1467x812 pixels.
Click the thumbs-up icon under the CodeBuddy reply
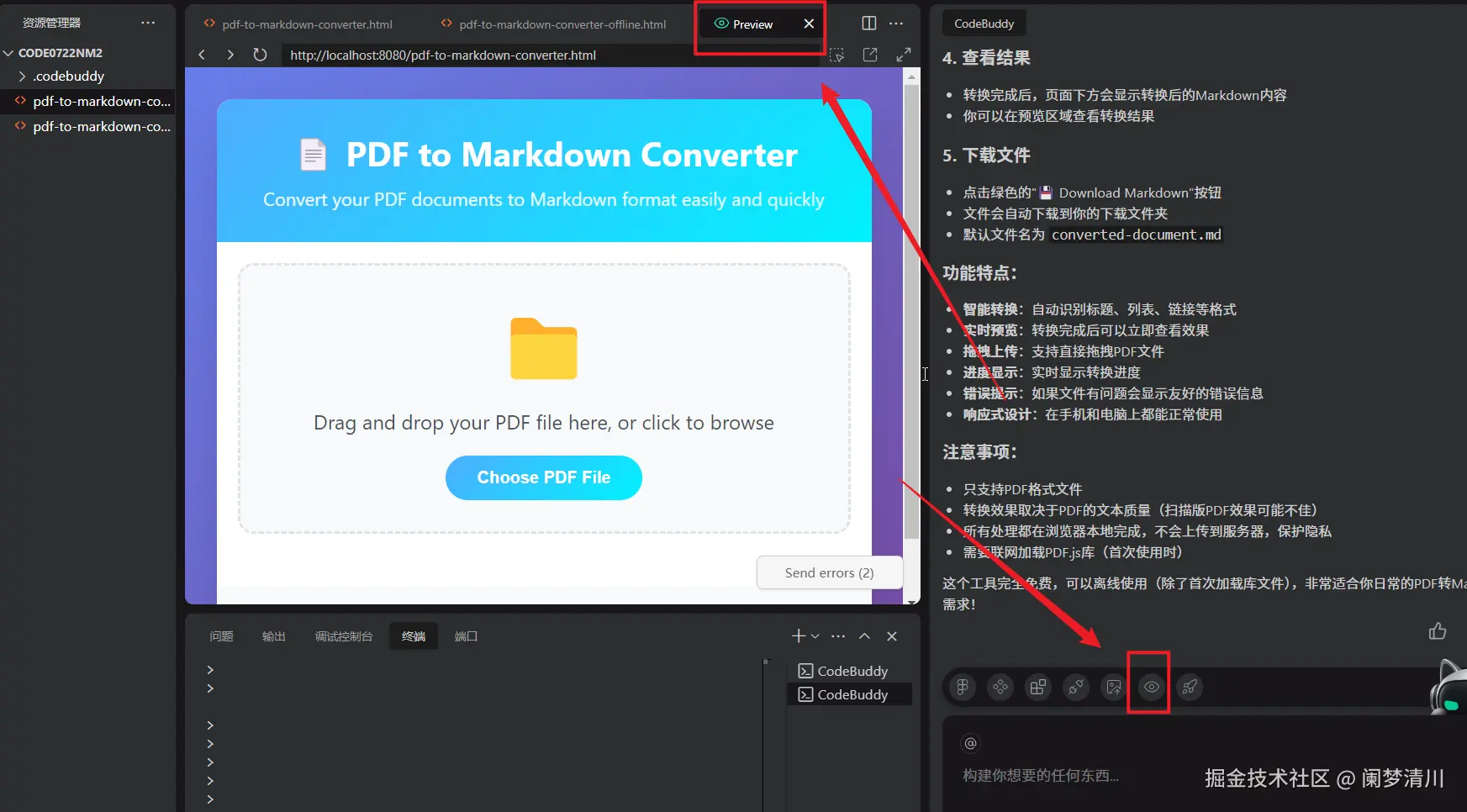[x=1438, y=631]
